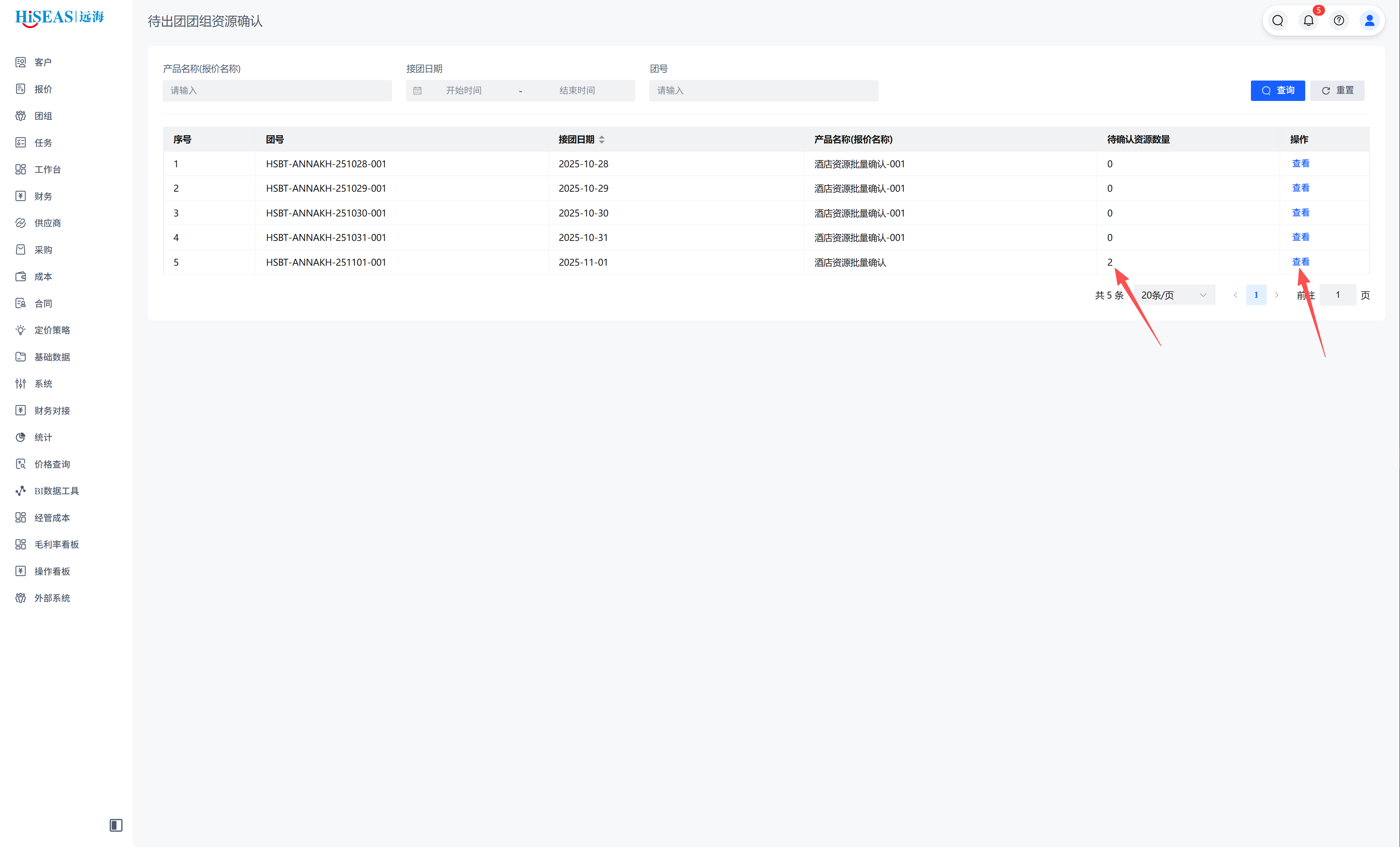Go to next page arrow
Viewport: 1400px width, 847px height.
point(1277,295)
